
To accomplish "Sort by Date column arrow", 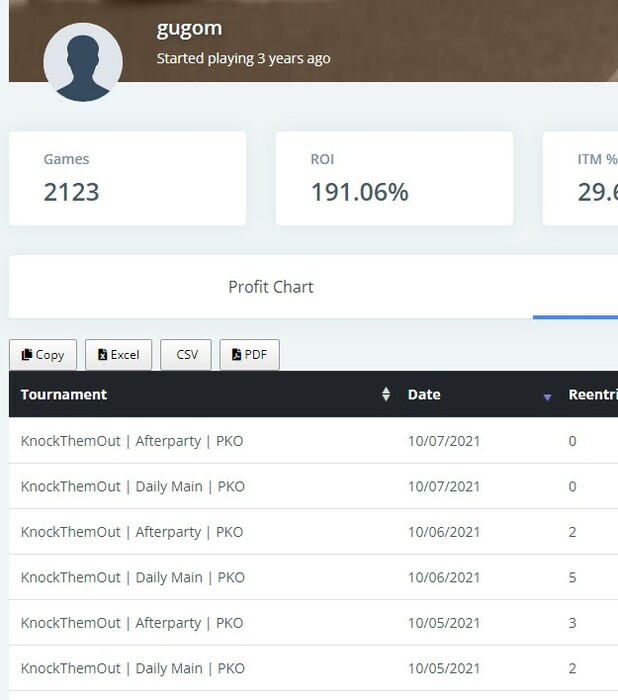I will [547, 397].
